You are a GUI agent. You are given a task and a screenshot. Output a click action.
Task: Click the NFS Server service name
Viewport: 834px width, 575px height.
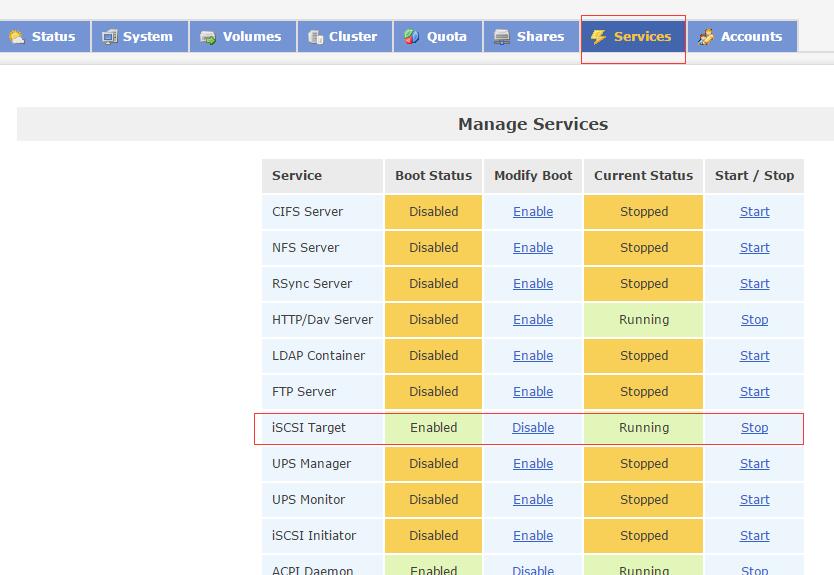tap(305, 248)
